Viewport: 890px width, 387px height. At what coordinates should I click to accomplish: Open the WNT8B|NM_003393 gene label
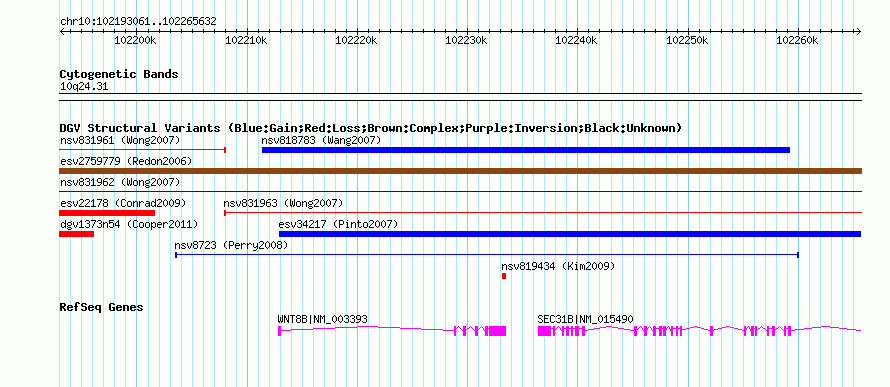tap(322, 319)
